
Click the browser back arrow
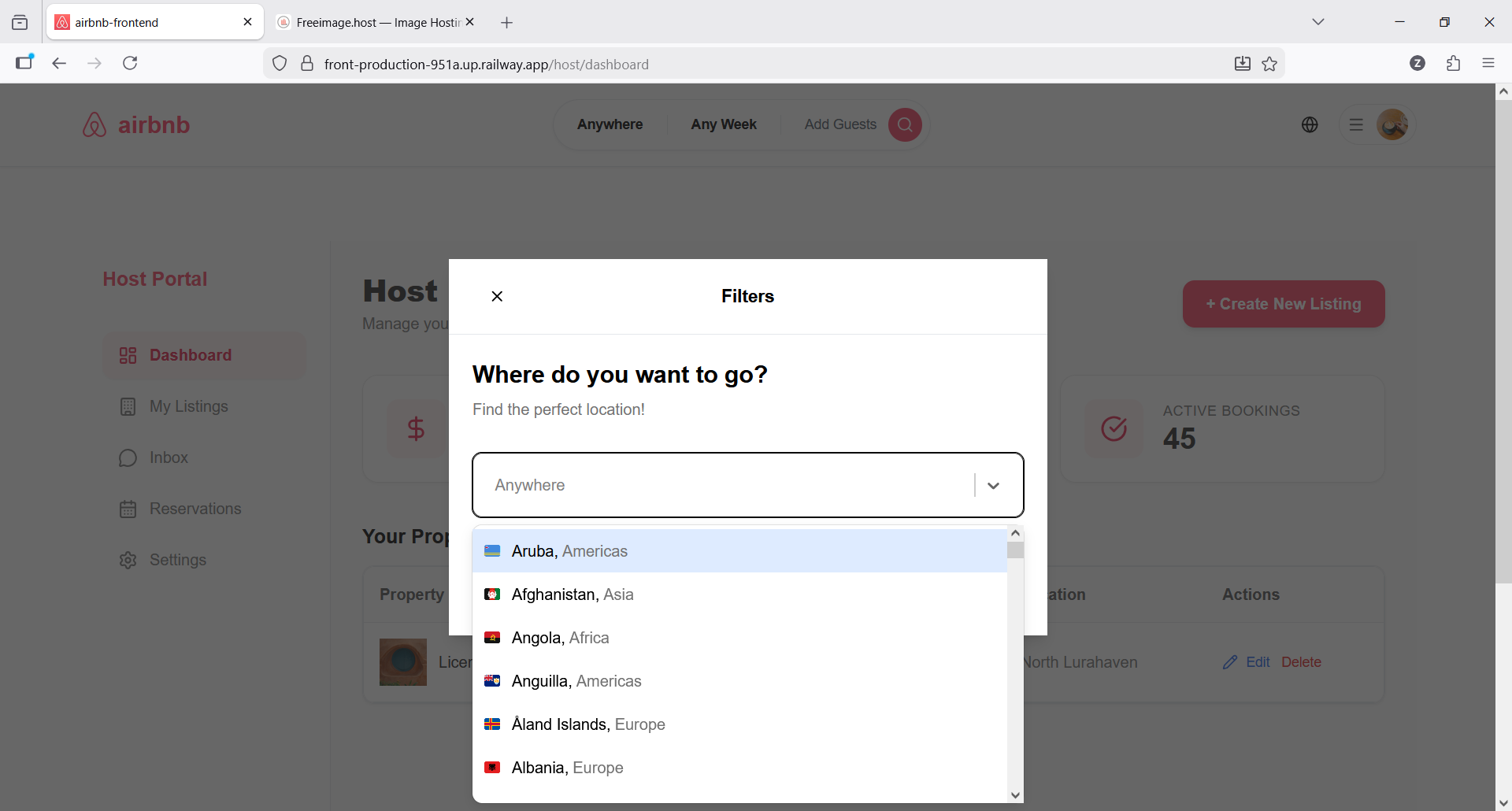[x=59, y=64]
